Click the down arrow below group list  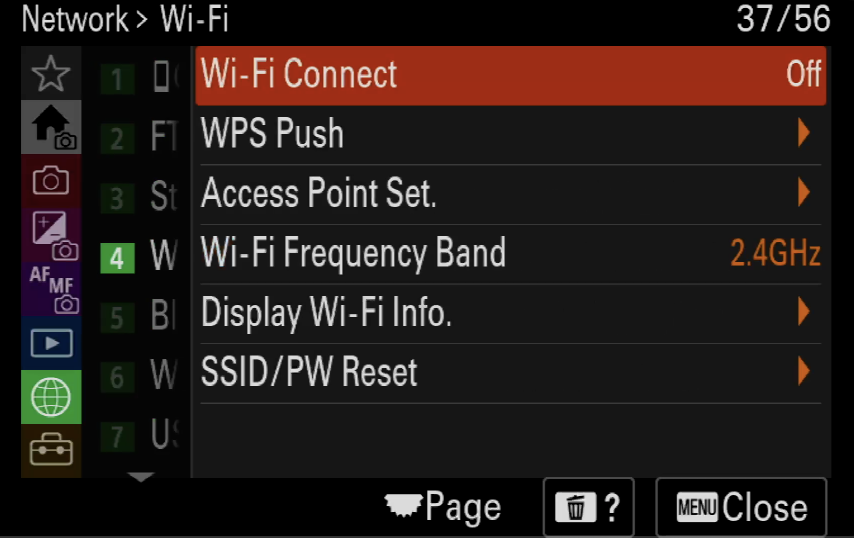pos(141,477)
